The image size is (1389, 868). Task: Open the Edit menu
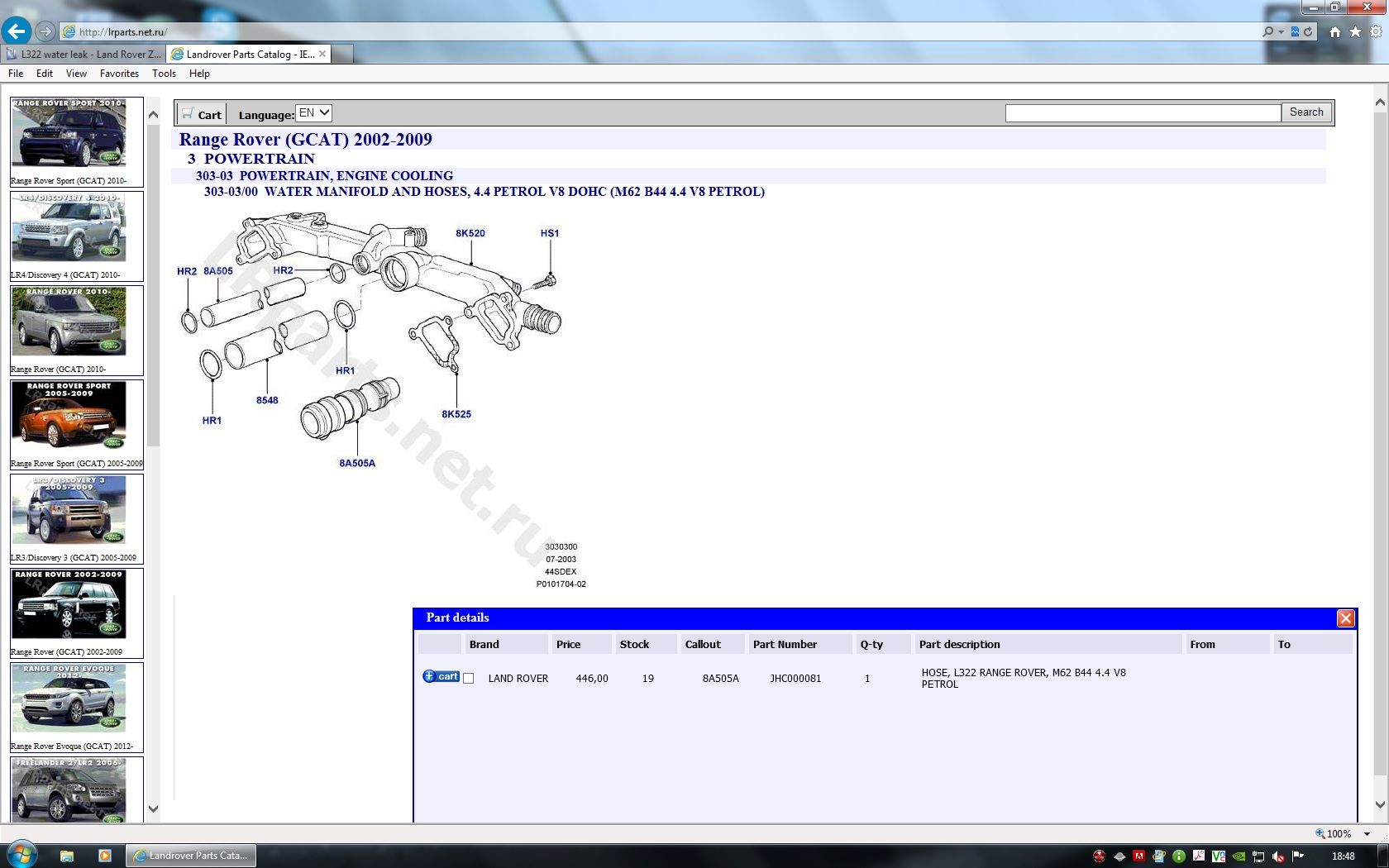click(x=45, y=74)
